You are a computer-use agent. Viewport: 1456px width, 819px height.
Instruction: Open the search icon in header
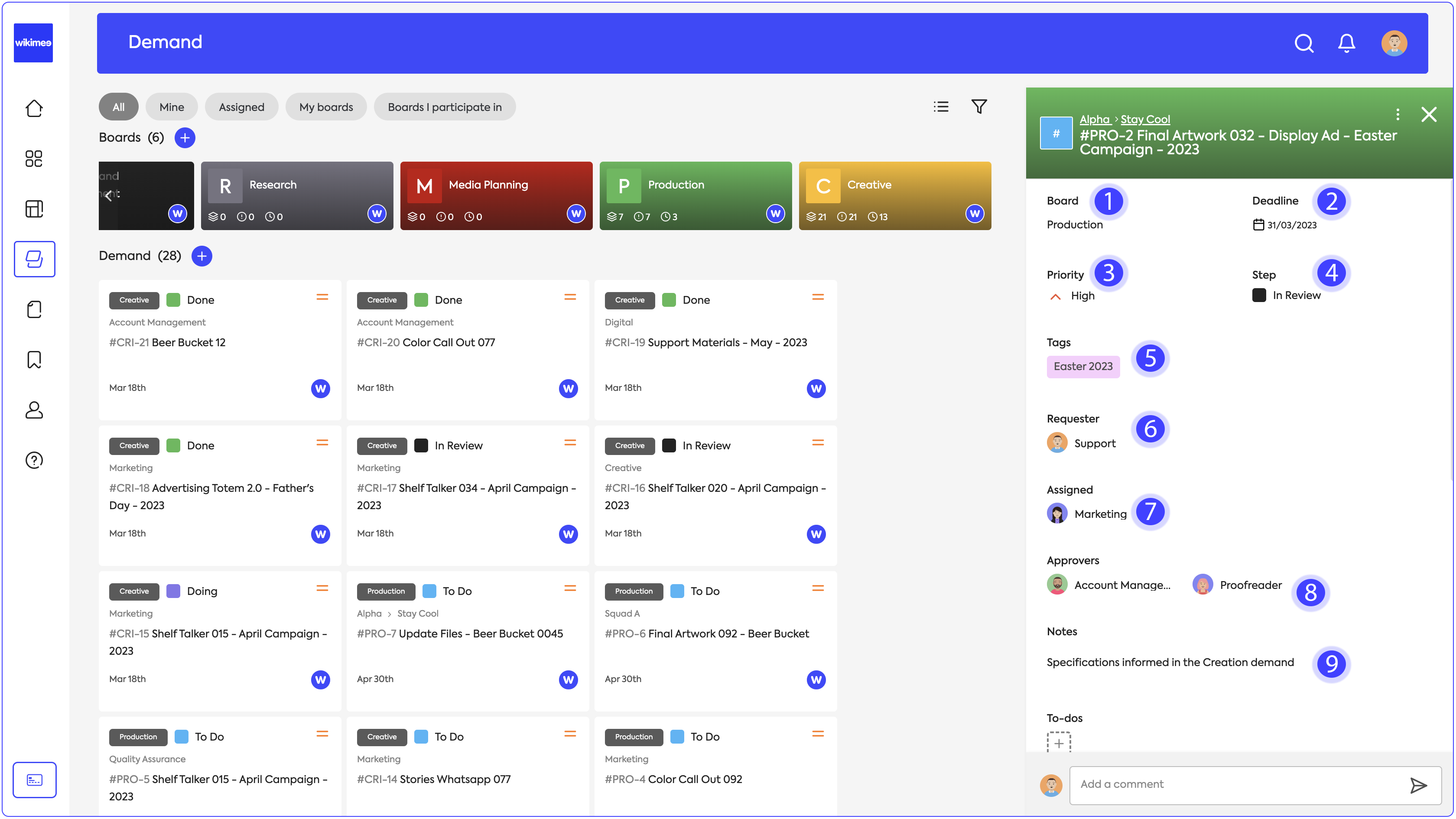[1303, 43]
